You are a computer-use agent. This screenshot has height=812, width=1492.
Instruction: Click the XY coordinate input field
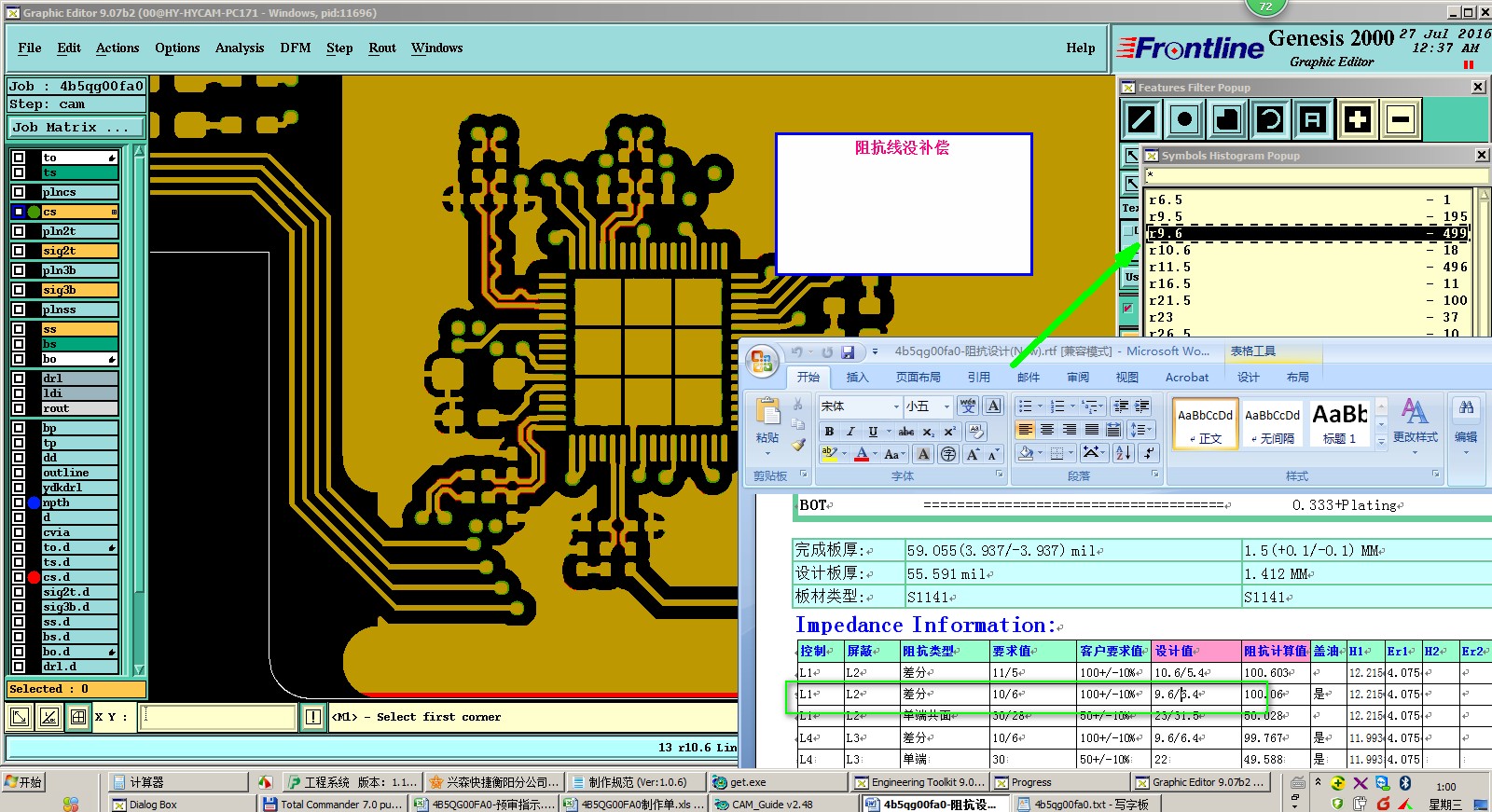coord(218,717)
